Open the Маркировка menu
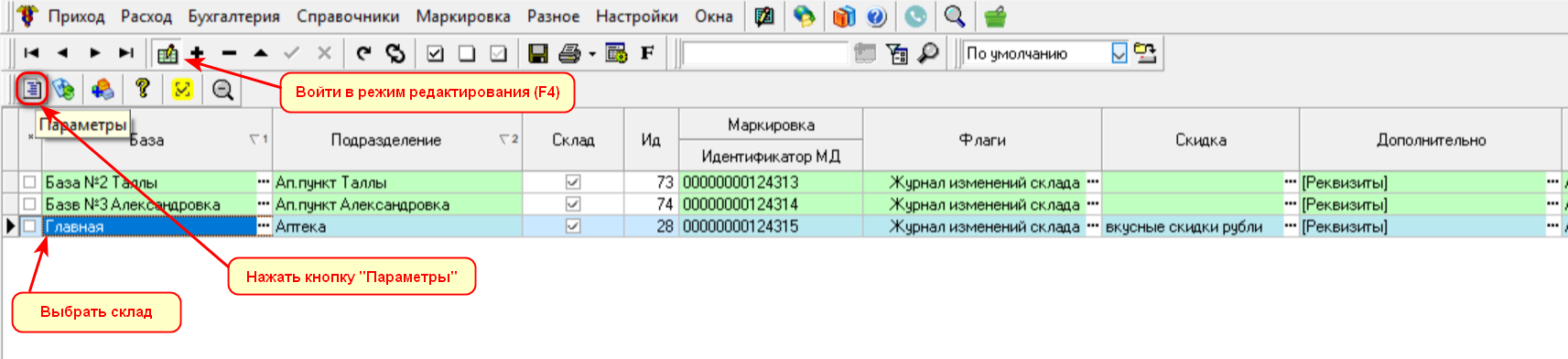This screenshot has width=1568, height=359. tap(463, 16)
